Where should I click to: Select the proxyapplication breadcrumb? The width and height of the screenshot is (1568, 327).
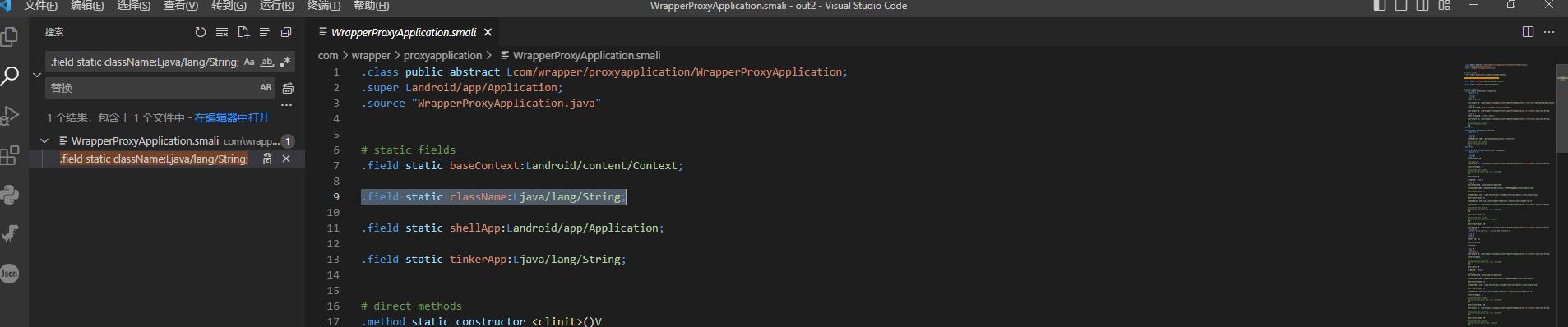click(x=442, y=55)
